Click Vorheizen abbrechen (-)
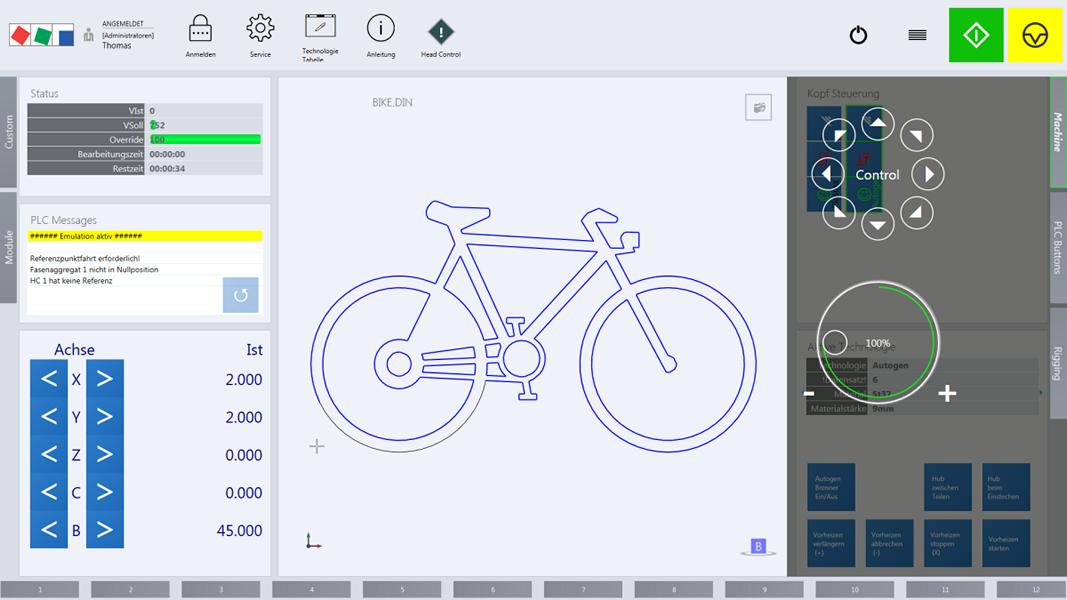Screen dimensions: 1067x600 [889, 544]
